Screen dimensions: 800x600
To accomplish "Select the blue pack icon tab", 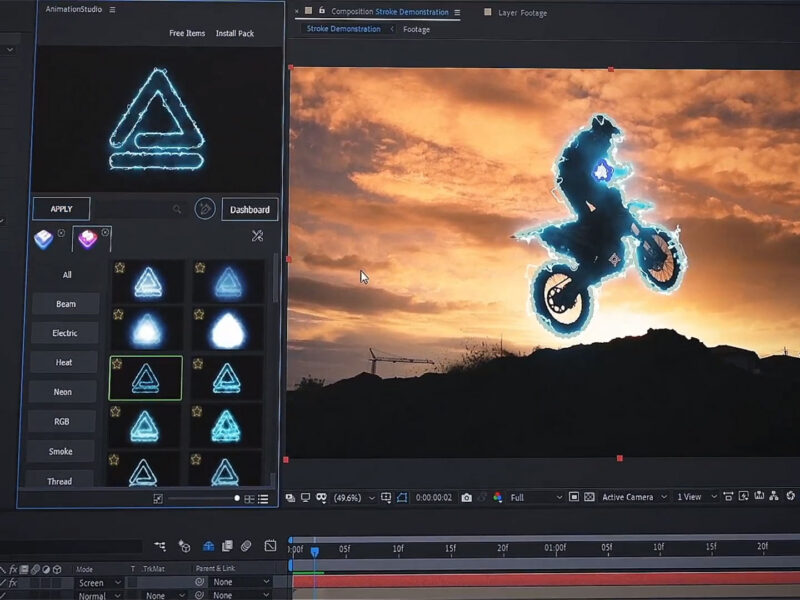I will [x=44, y=239].
